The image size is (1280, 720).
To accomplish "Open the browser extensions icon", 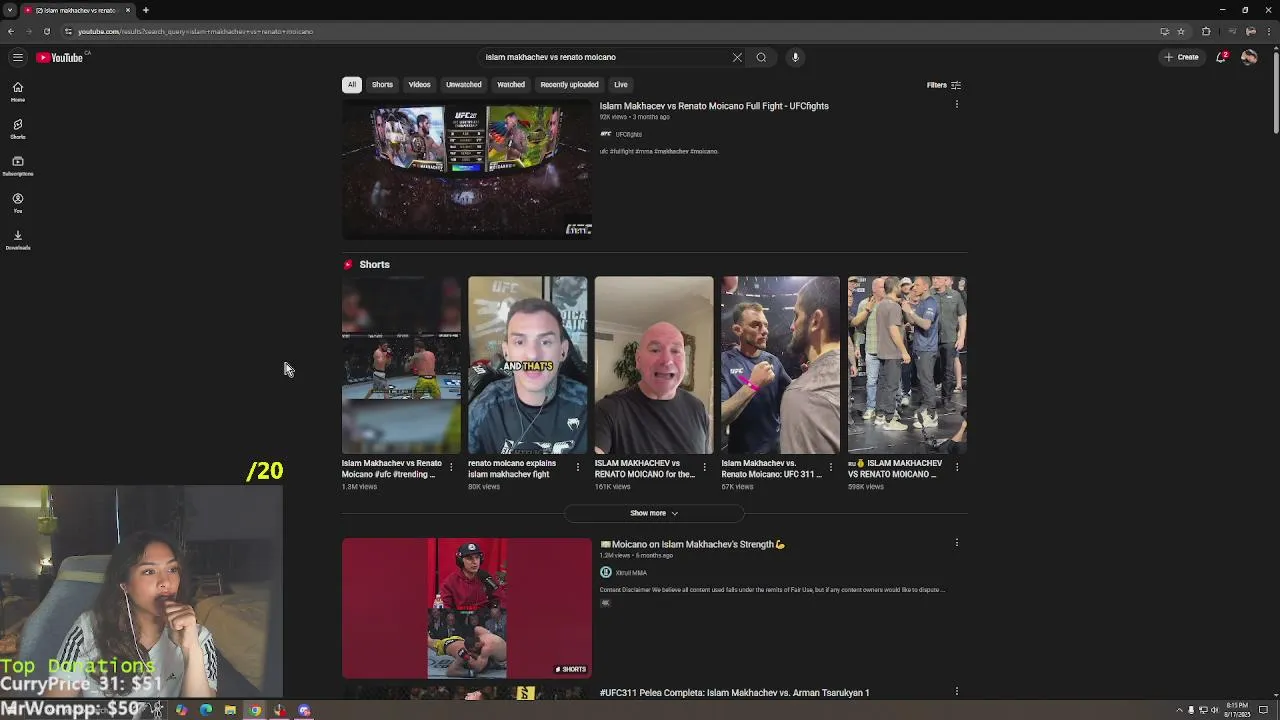I will 1206,31.
